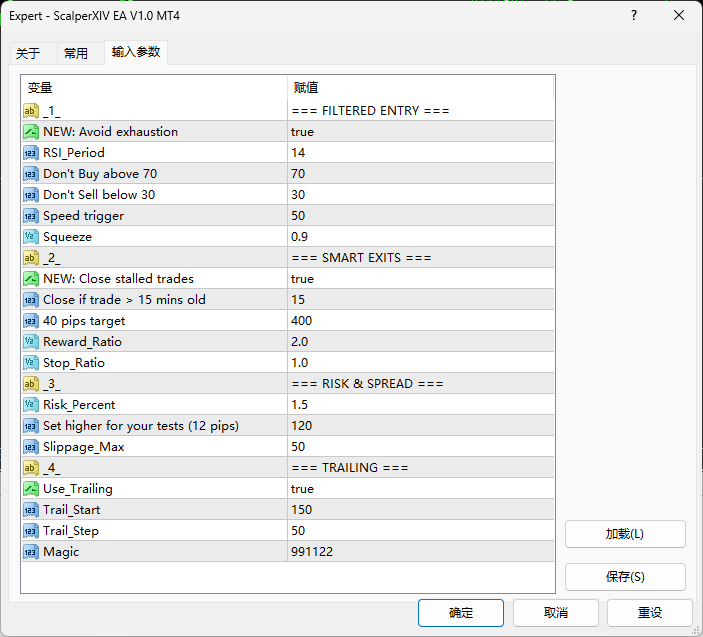Click the double-type icon beside Squeeze
Viewport: 703px width, 637px height.
coord(31,236)
